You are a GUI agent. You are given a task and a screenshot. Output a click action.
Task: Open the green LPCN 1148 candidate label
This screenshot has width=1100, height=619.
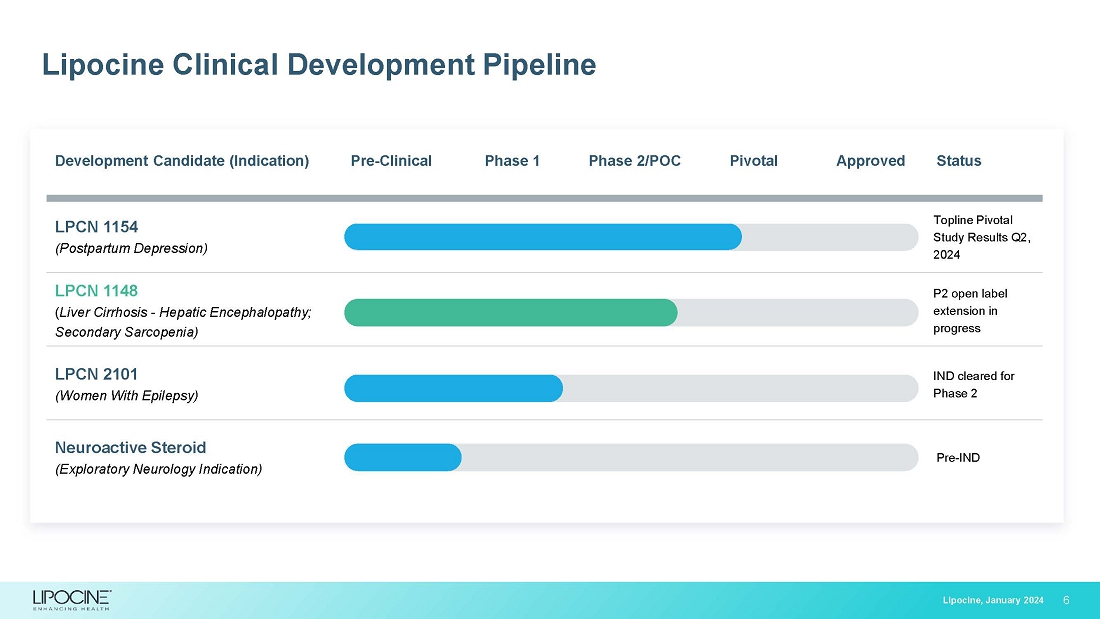[96, 291]
